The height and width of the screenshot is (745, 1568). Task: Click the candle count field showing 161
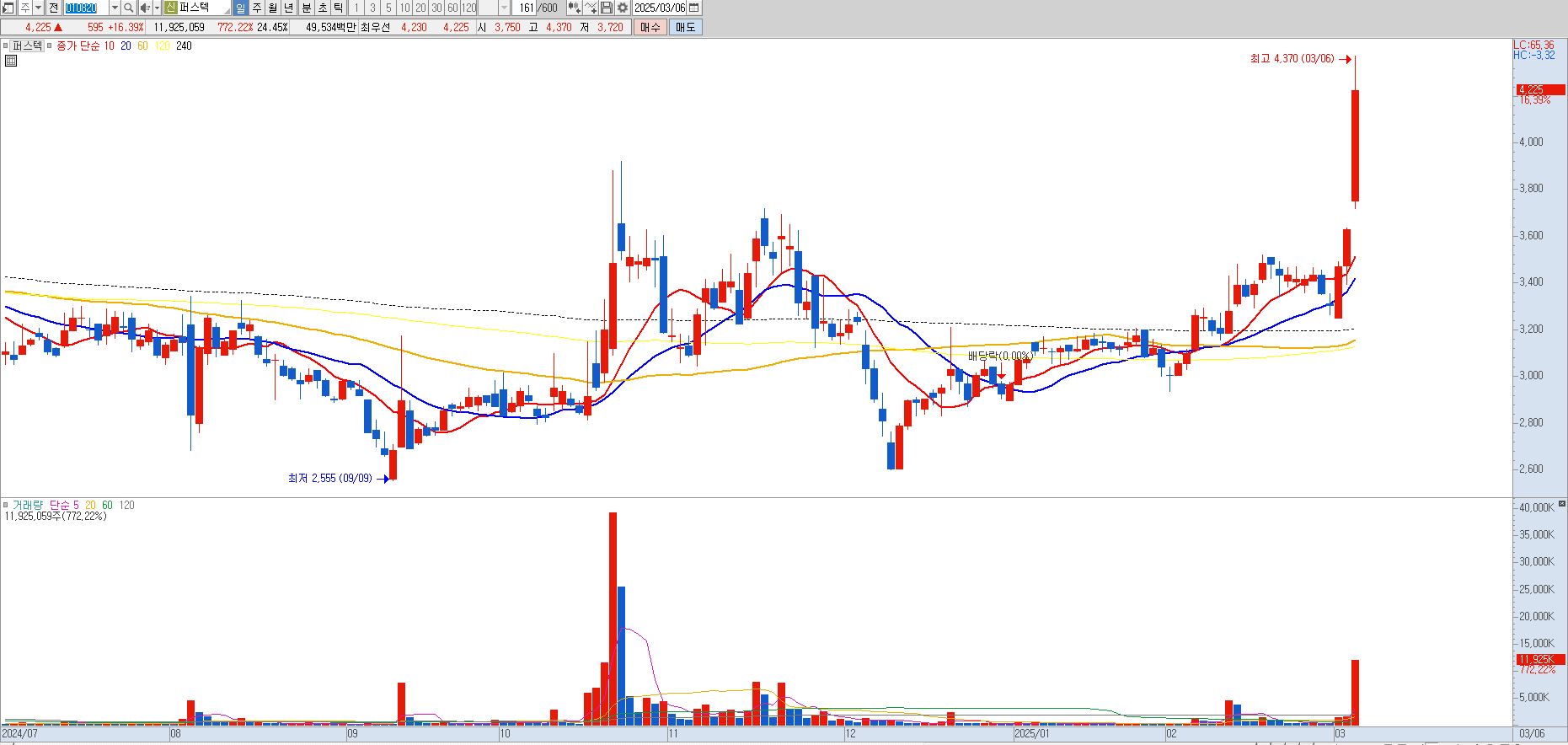[x=526, y=8]
